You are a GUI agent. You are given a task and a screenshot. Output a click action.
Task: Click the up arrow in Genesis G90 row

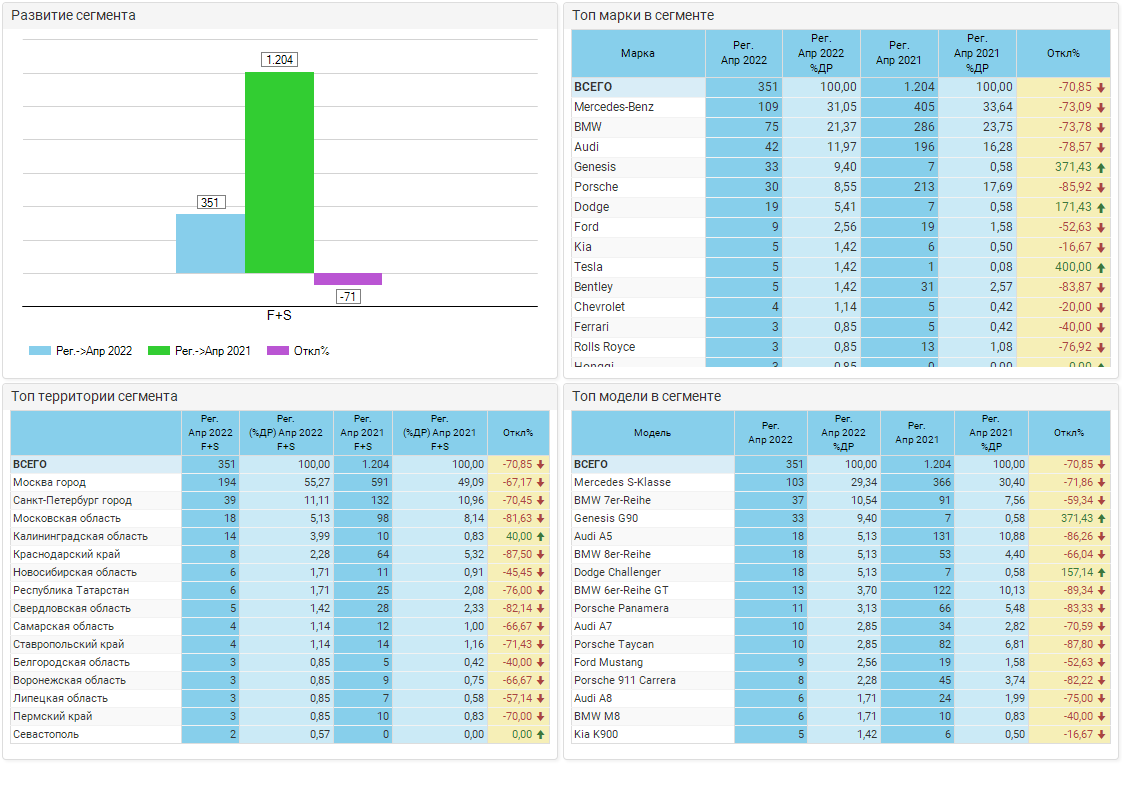1101,519
